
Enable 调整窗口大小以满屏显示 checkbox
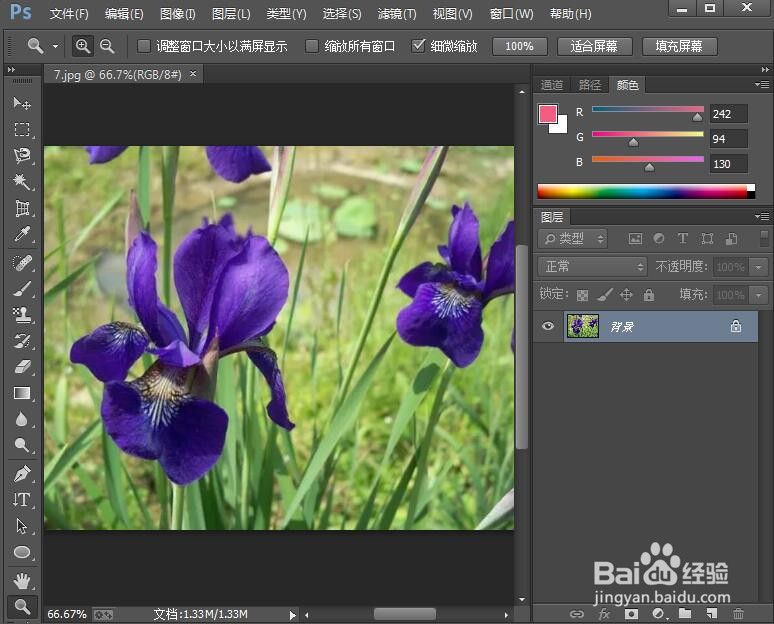tap(144, 46)
